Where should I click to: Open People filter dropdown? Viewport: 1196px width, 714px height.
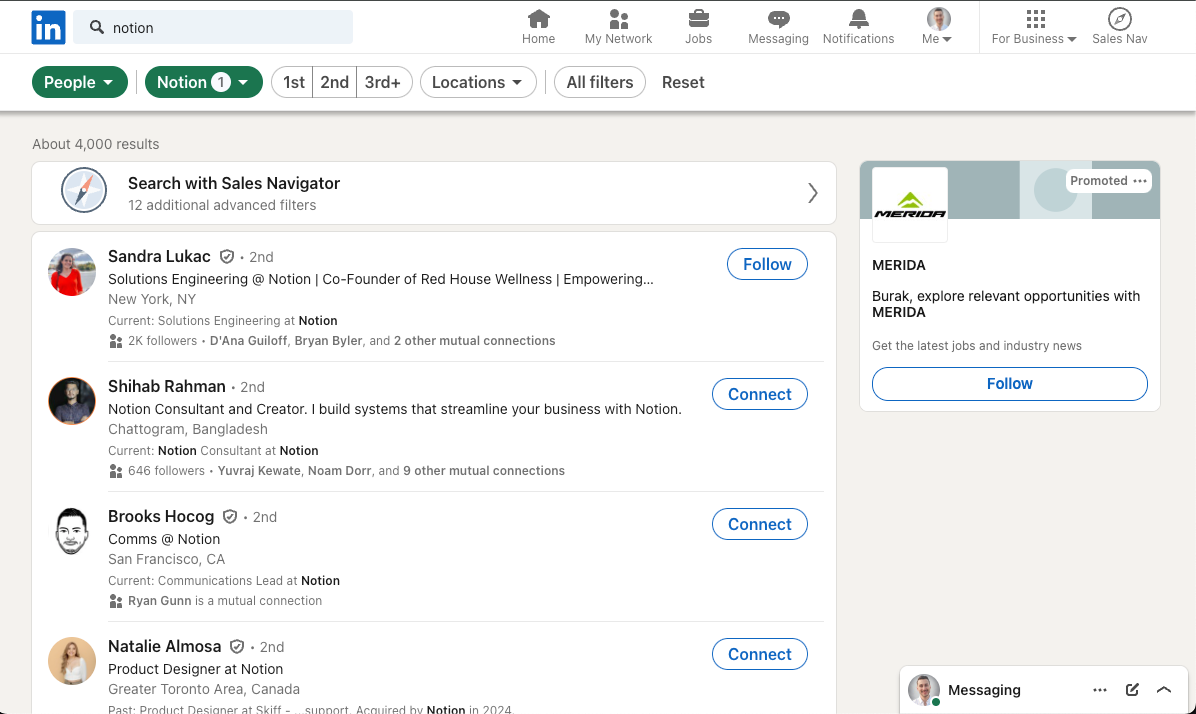click(79, 82)
